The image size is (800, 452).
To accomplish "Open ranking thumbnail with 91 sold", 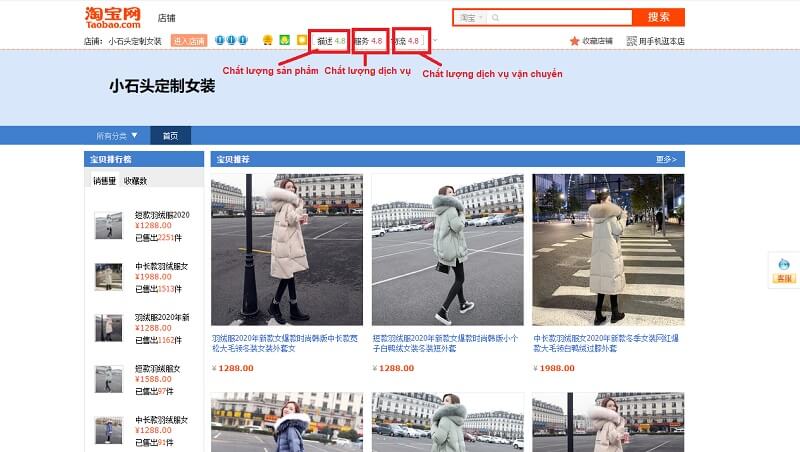I will [x=109, y=430].
